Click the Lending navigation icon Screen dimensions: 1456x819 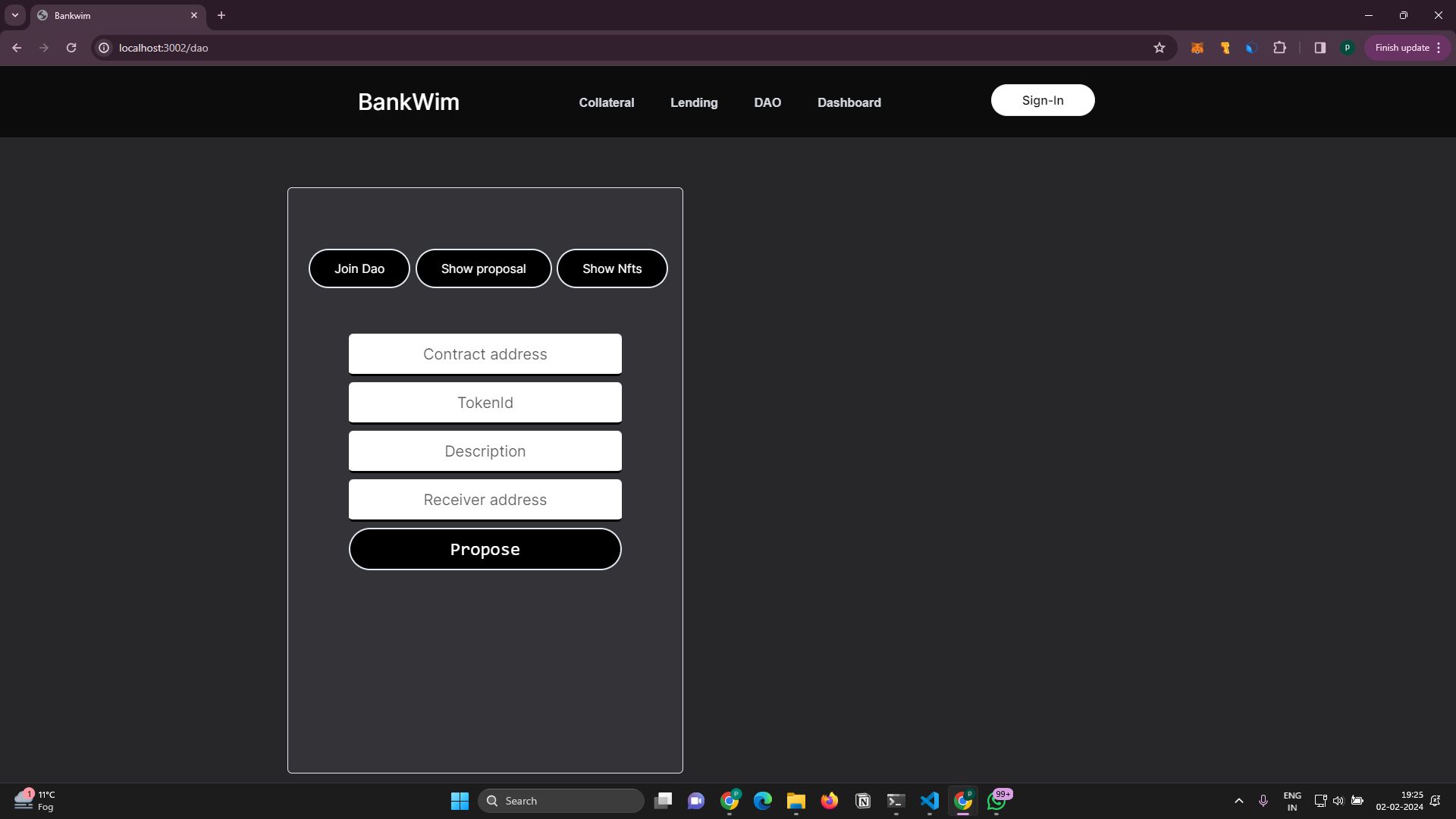point(694,102)
